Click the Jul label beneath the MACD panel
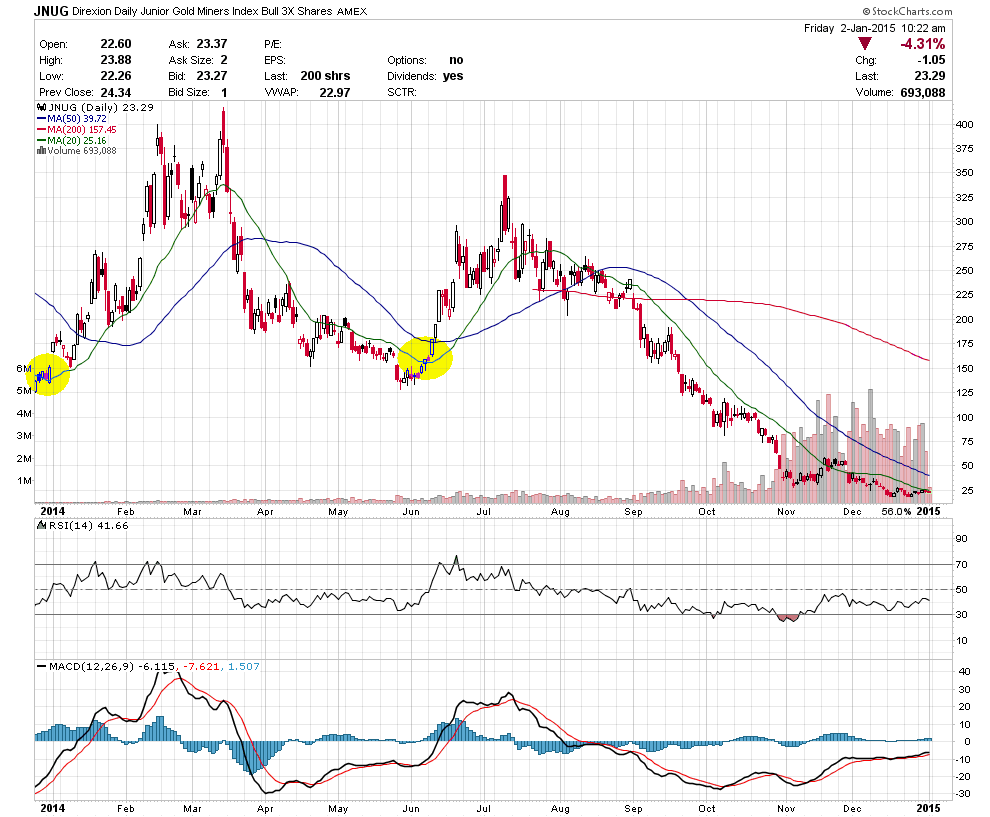Image resolution: width=990 pixels, height=817 pixels. coord(484,808)
